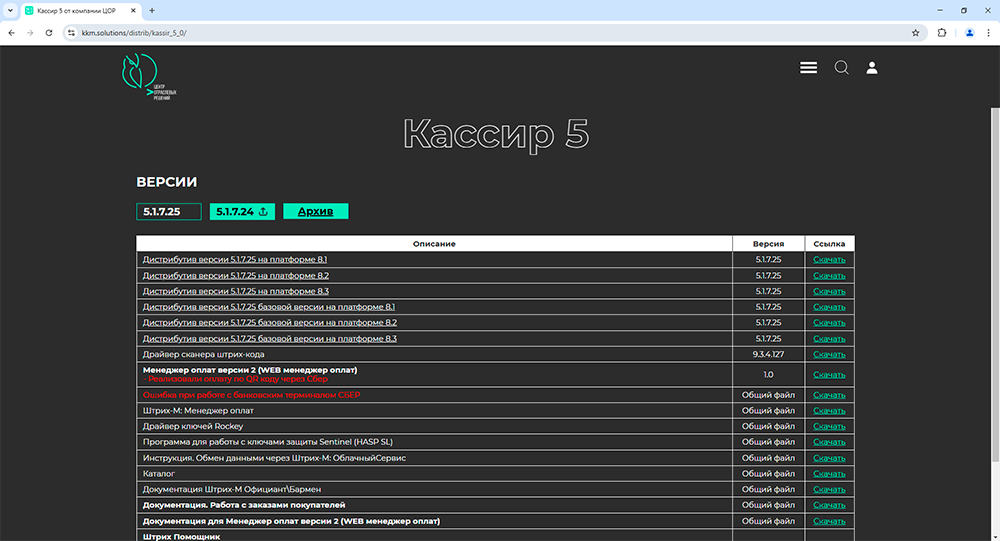
Task: Open Chrome three-dot menu
Action: pos(988,32)
